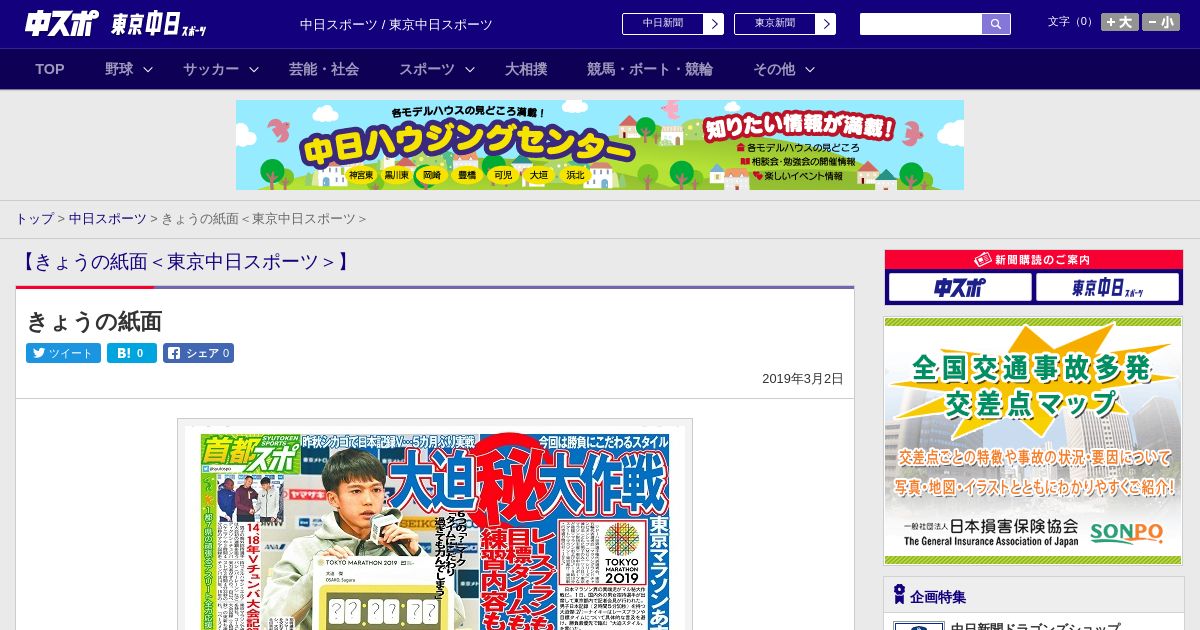Open the TOP menu item

point(50,69)
